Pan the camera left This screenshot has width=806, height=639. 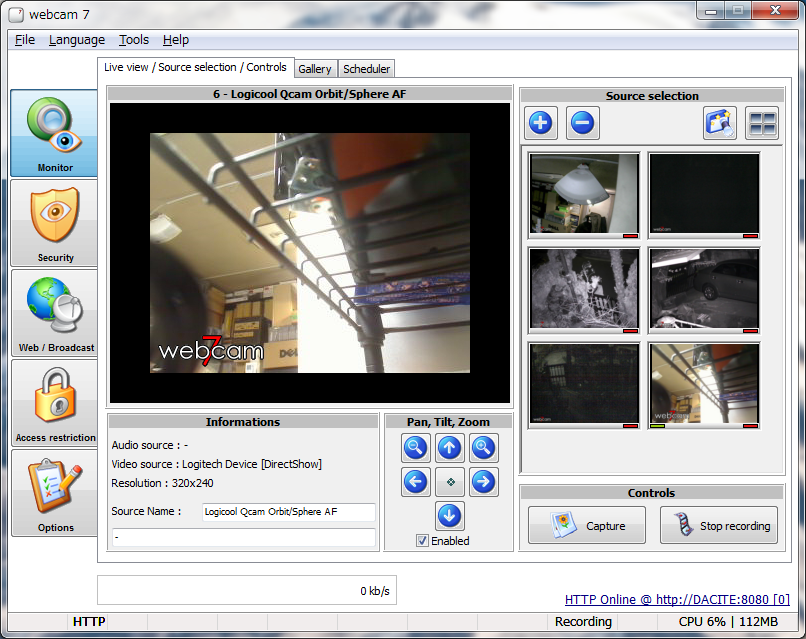click(416, 482)
